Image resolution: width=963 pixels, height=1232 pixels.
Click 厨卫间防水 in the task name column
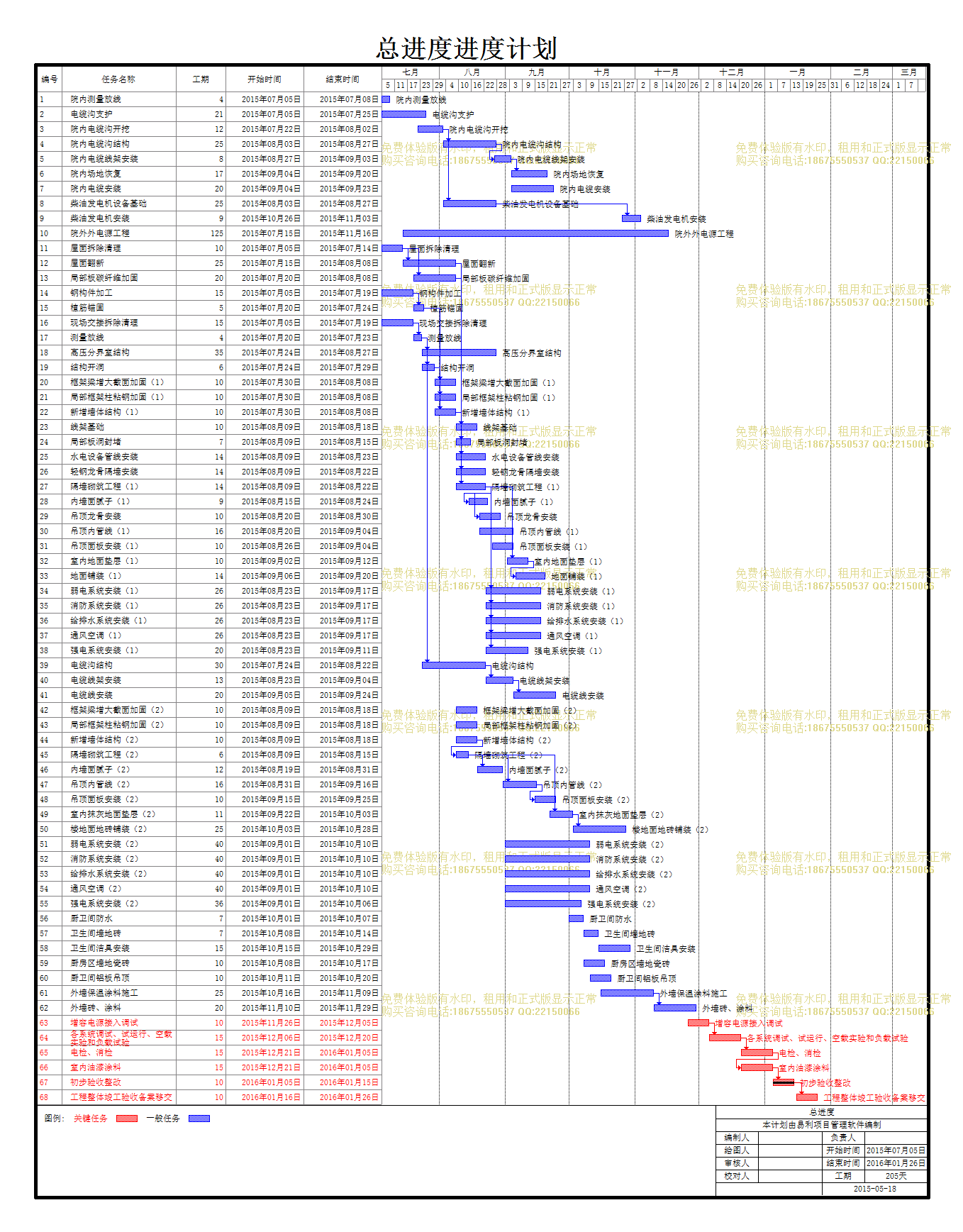(91, 919)
